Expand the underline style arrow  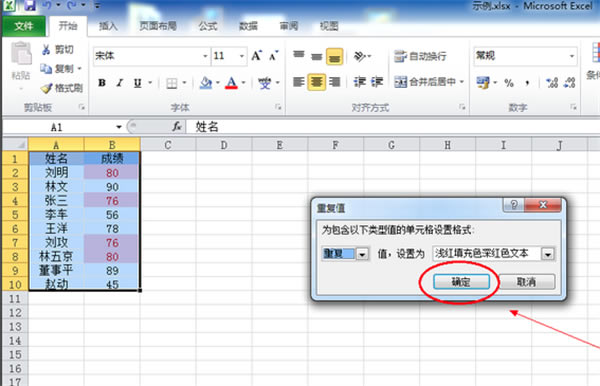pyautogui.click(x=150, y=83)
